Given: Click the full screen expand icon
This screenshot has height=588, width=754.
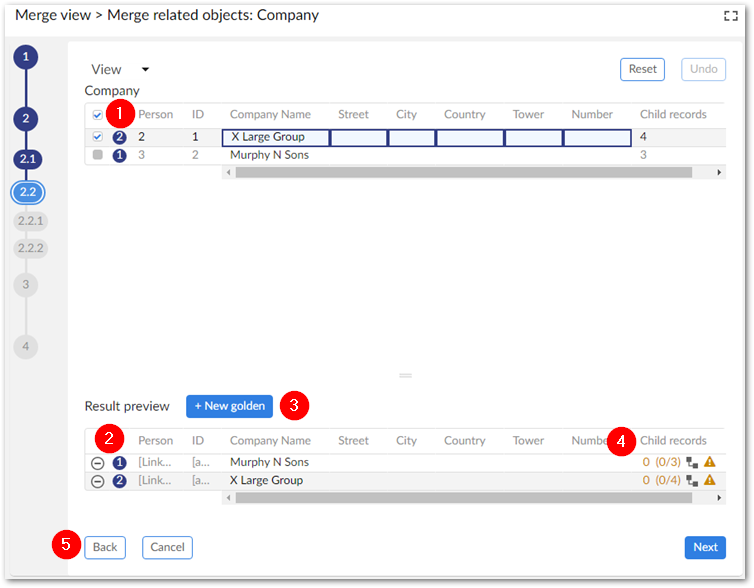Looking at the screenshot, I should pos(730,15).
